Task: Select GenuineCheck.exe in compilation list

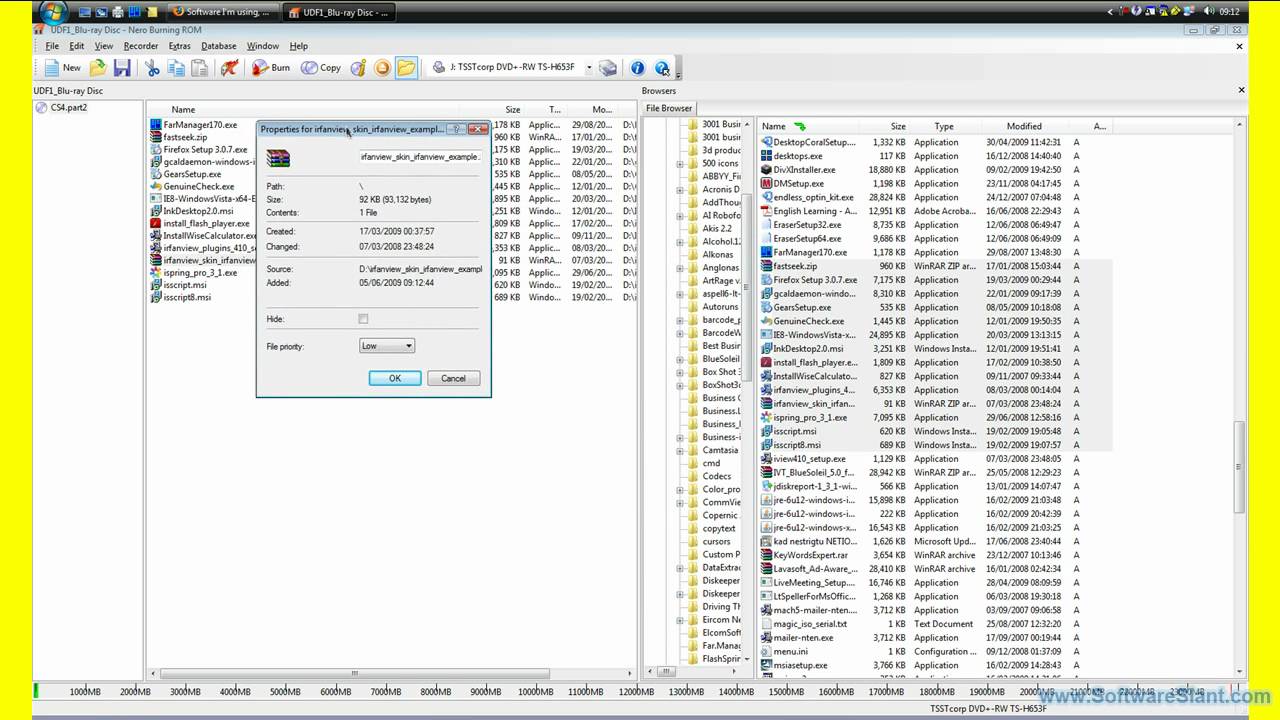Action: (199, 186)
